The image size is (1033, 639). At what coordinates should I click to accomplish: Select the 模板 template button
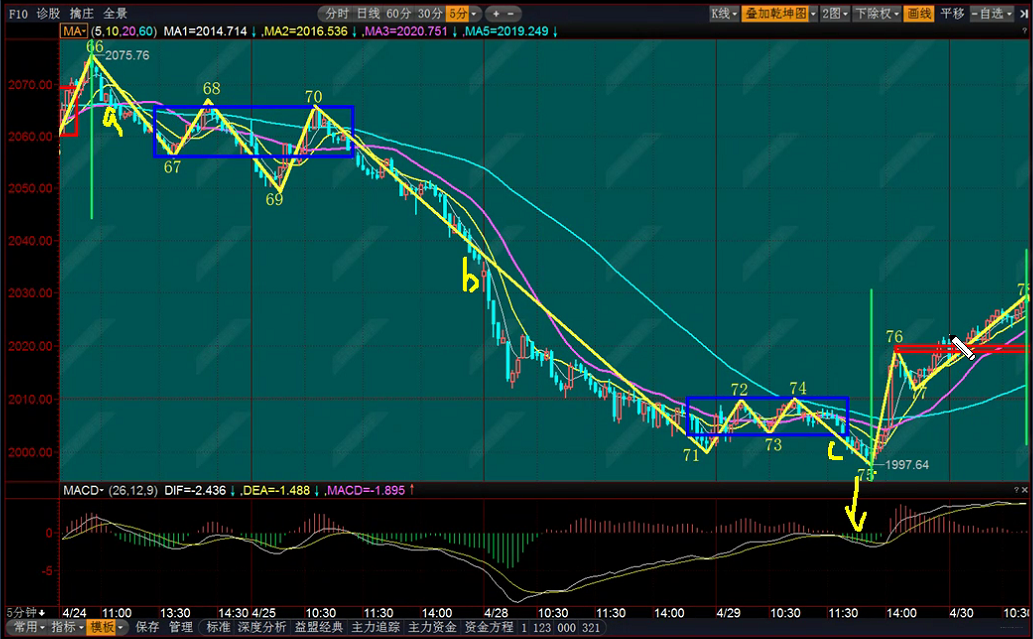(102, 627)
